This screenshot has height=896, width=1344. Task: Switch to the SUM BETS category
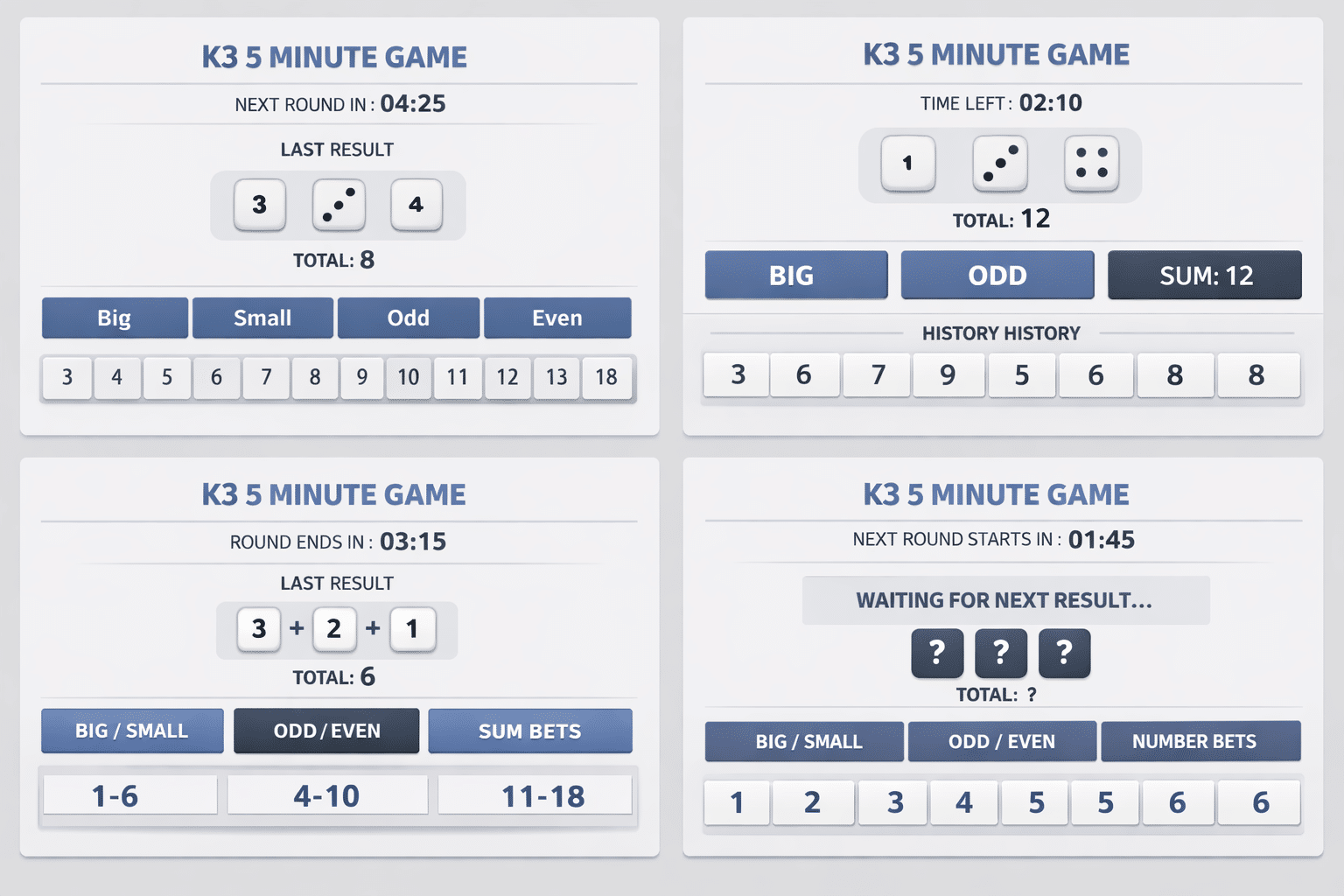tap(529, 731)
